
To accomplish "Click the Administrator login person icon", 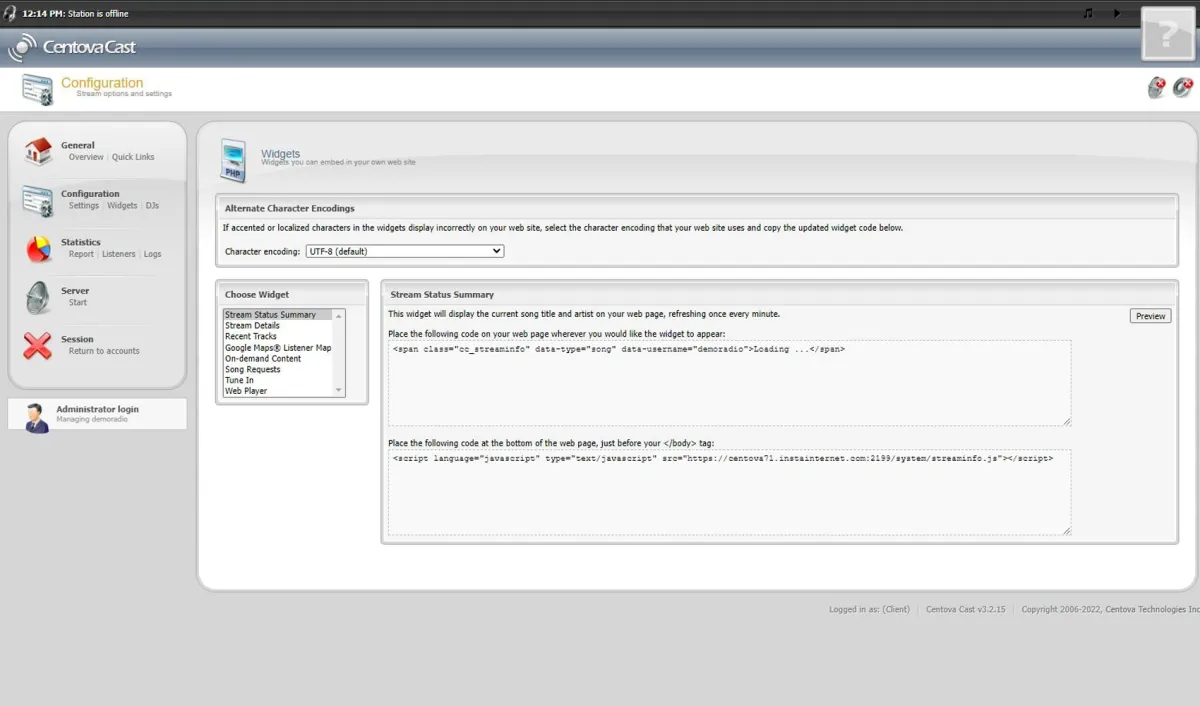I will pyautogui.click(x=37, y=417).
